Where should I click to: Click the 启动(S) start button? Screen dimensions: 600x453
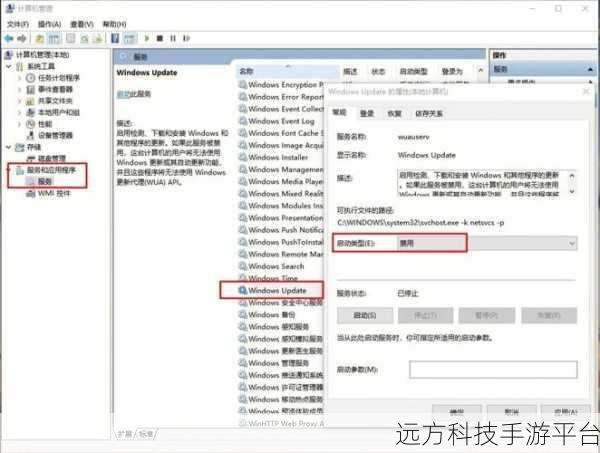[365, 316]
